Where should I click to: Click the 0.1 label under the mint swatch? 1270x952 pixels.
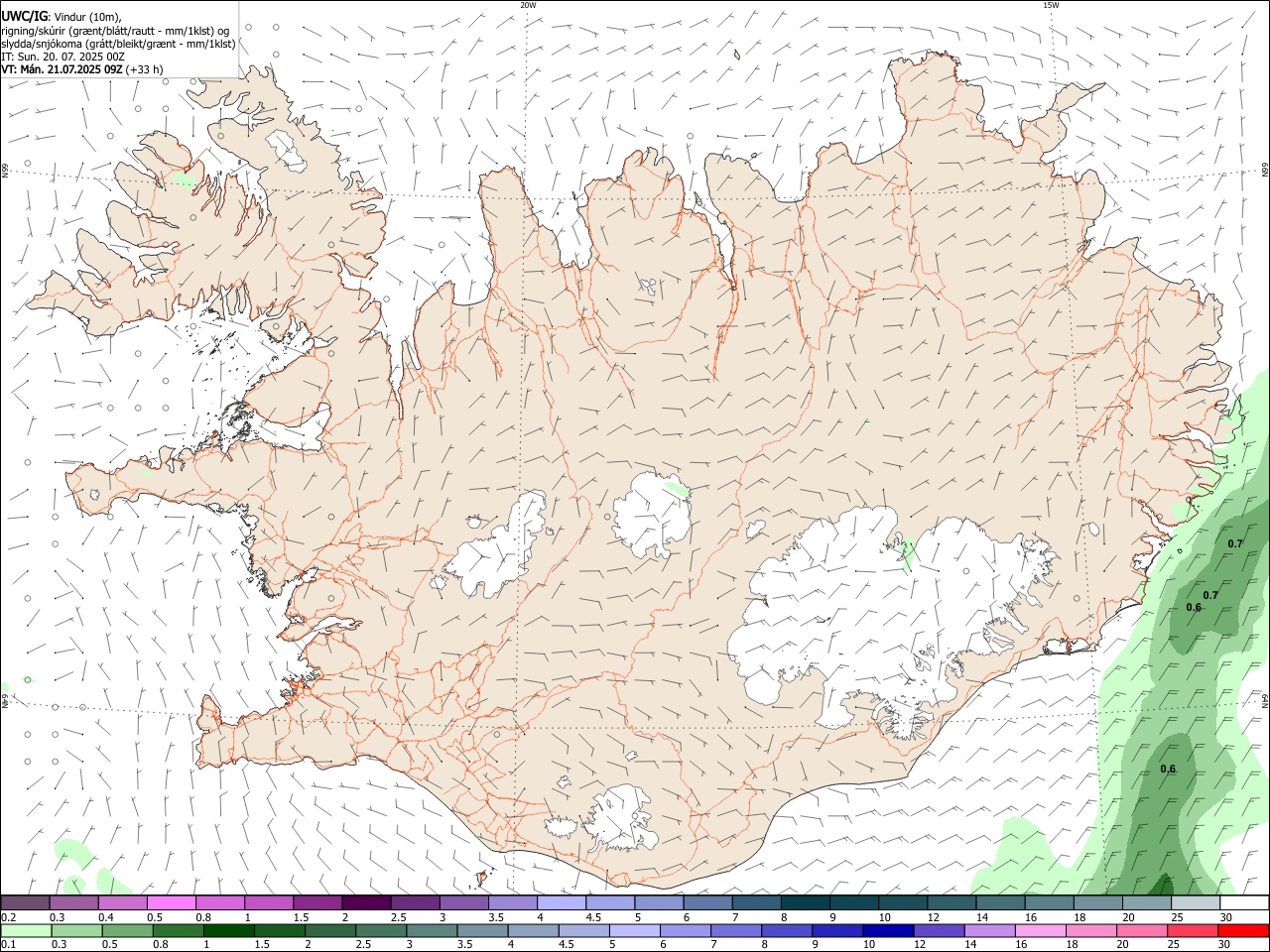(x=7, y=944)
